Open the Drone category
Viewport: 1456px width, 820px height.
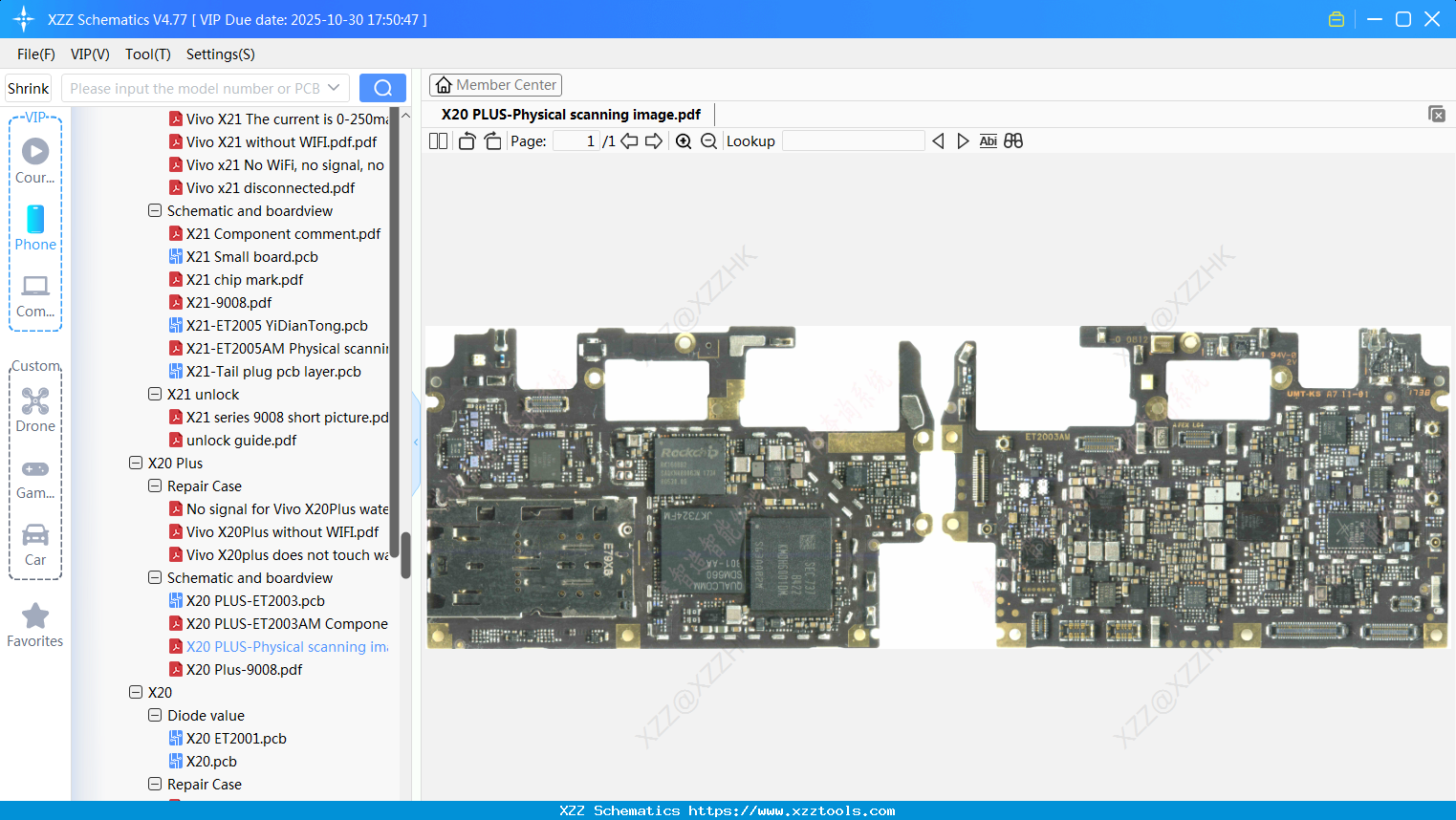coord(35,409)
